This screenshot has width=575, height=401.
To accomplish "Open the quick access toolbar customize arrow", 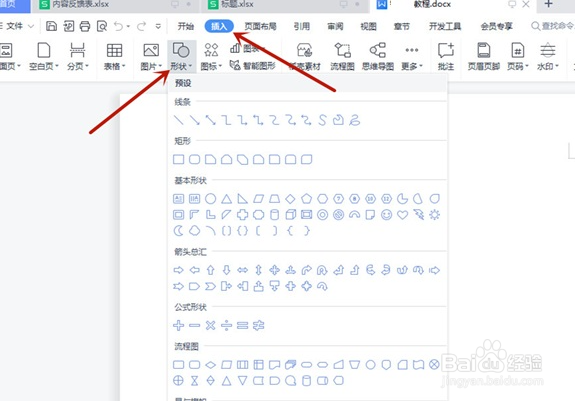I will click(158, 26).
